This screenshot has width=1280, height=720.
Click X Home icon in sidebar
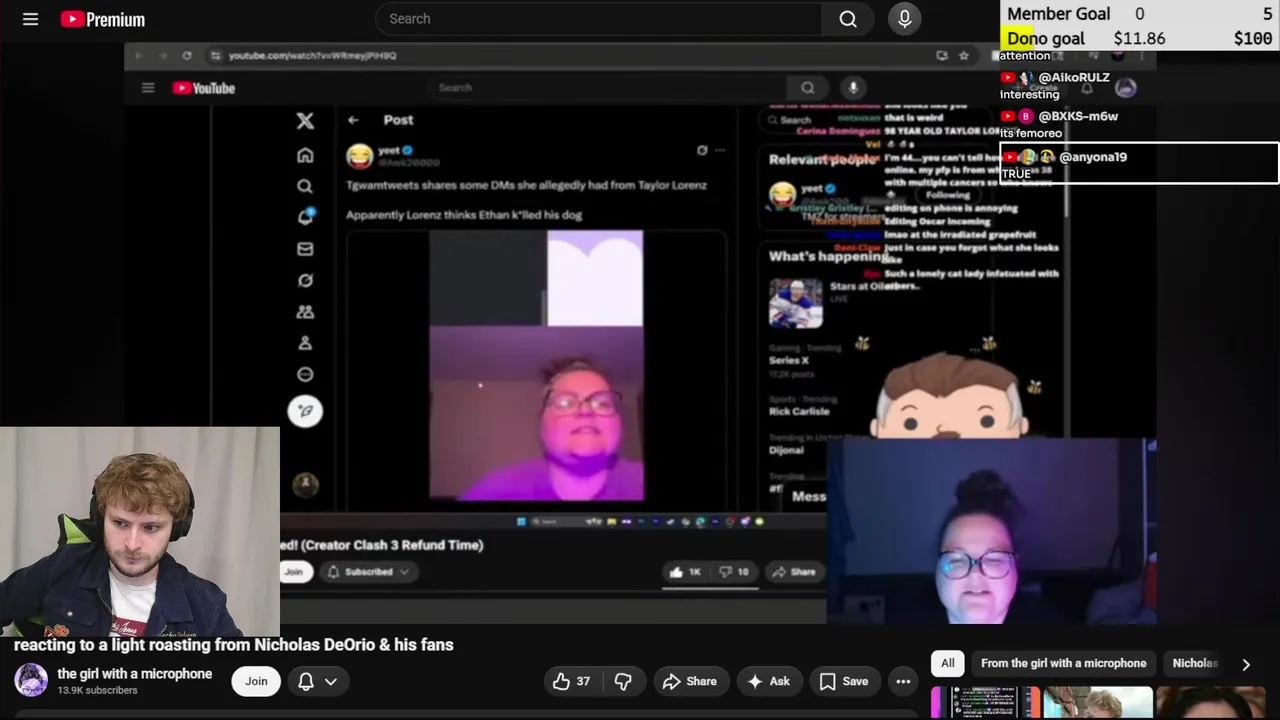305,155
